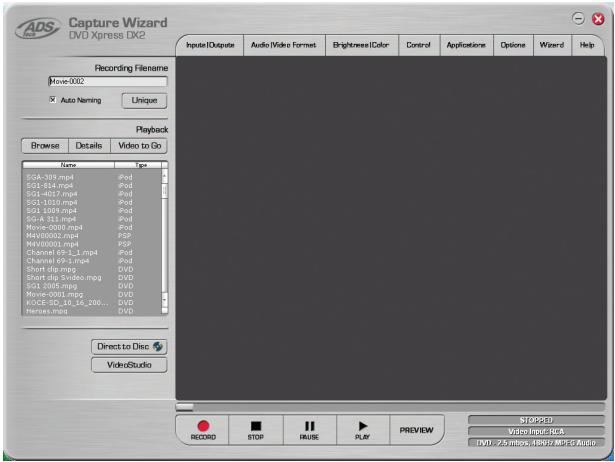Screen dimensions: 615x462
Task: Select M4V00001.mp4 in the file list
Action: pos(92,244)
